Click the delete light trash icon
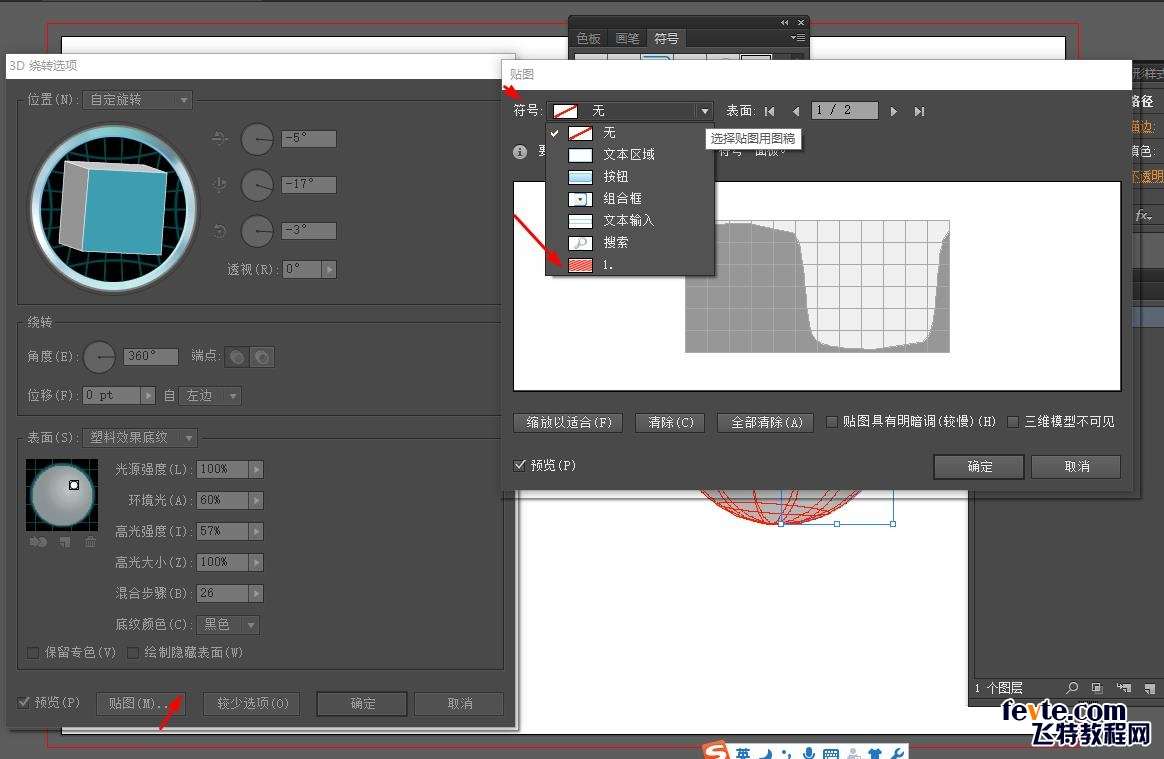This screenshot has height=759, width=1164. [90, 542]
